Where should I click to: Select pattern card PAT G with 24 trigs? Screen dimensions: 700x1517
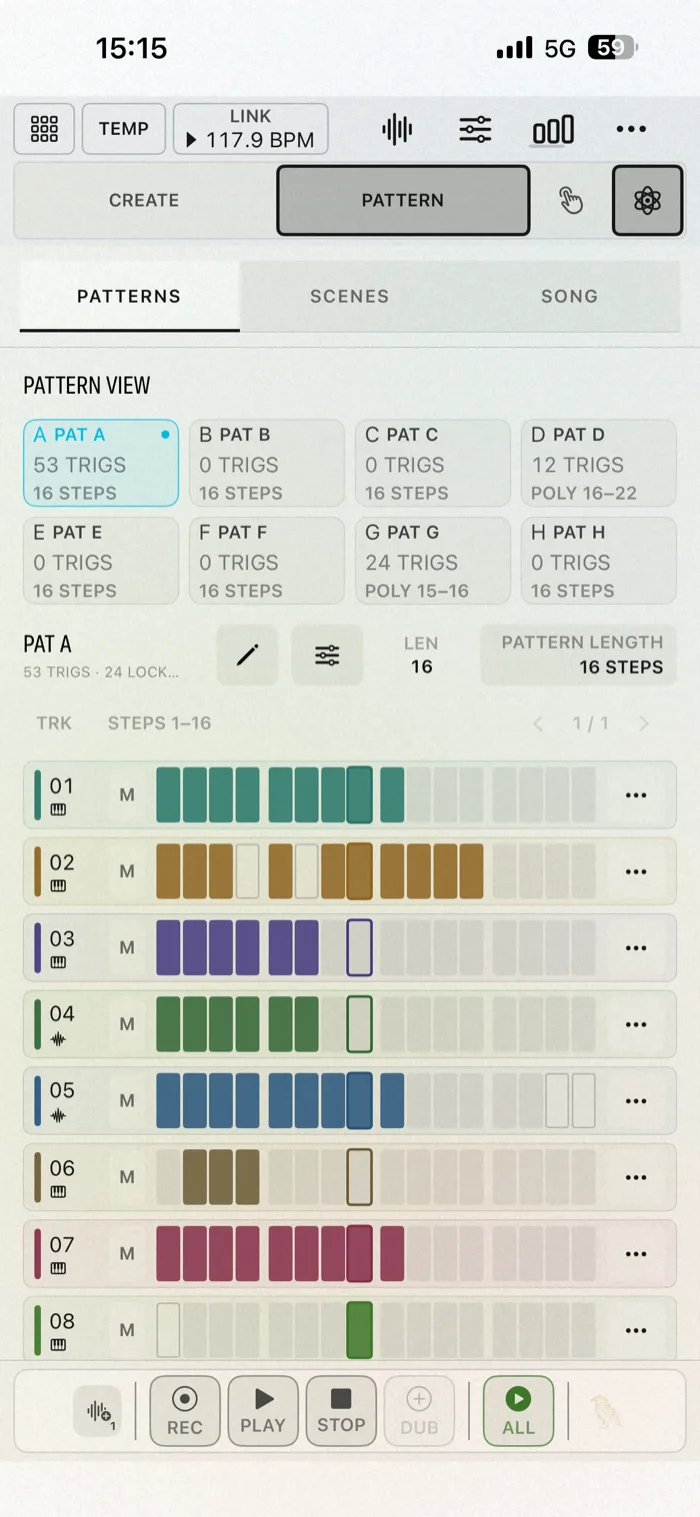pyautogui.click(x=433, y=561)
